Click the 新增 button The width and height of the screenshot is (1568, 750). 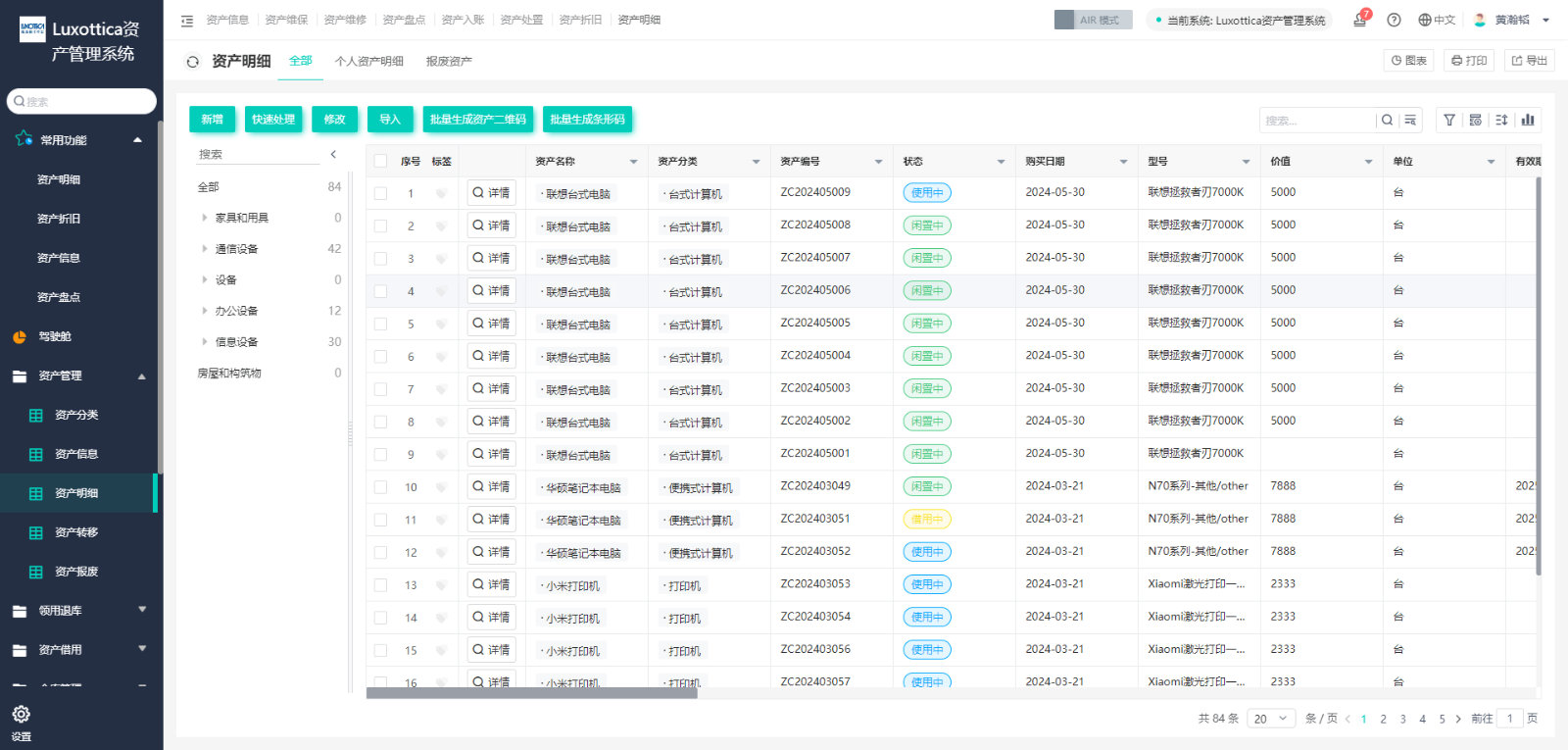click(x=212, y=120)
